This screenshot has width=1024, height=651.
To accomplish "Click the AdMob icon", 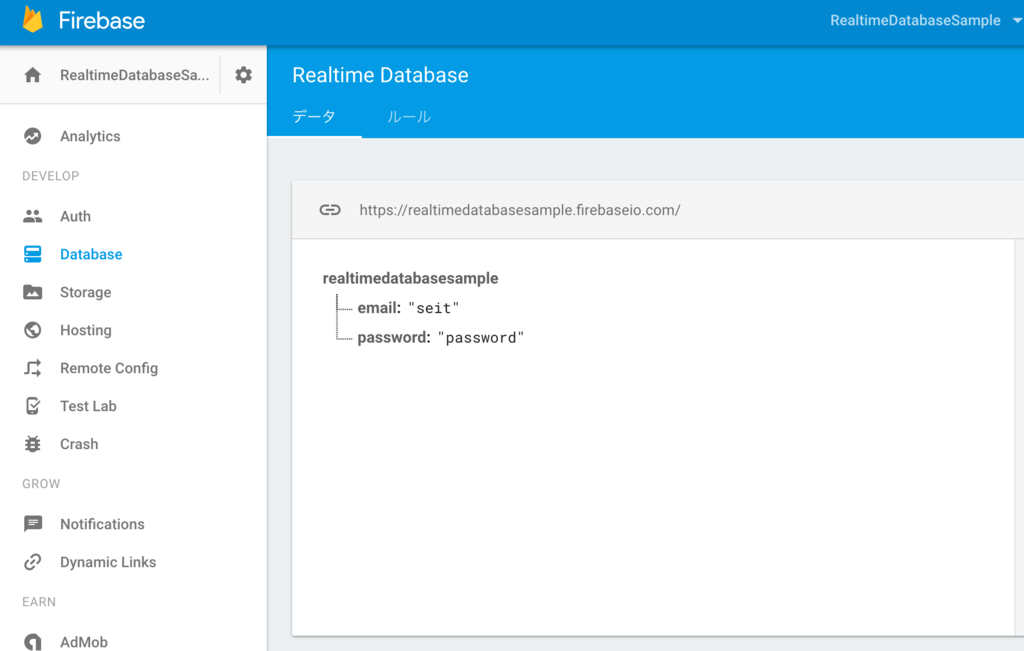I will [33, 642].
